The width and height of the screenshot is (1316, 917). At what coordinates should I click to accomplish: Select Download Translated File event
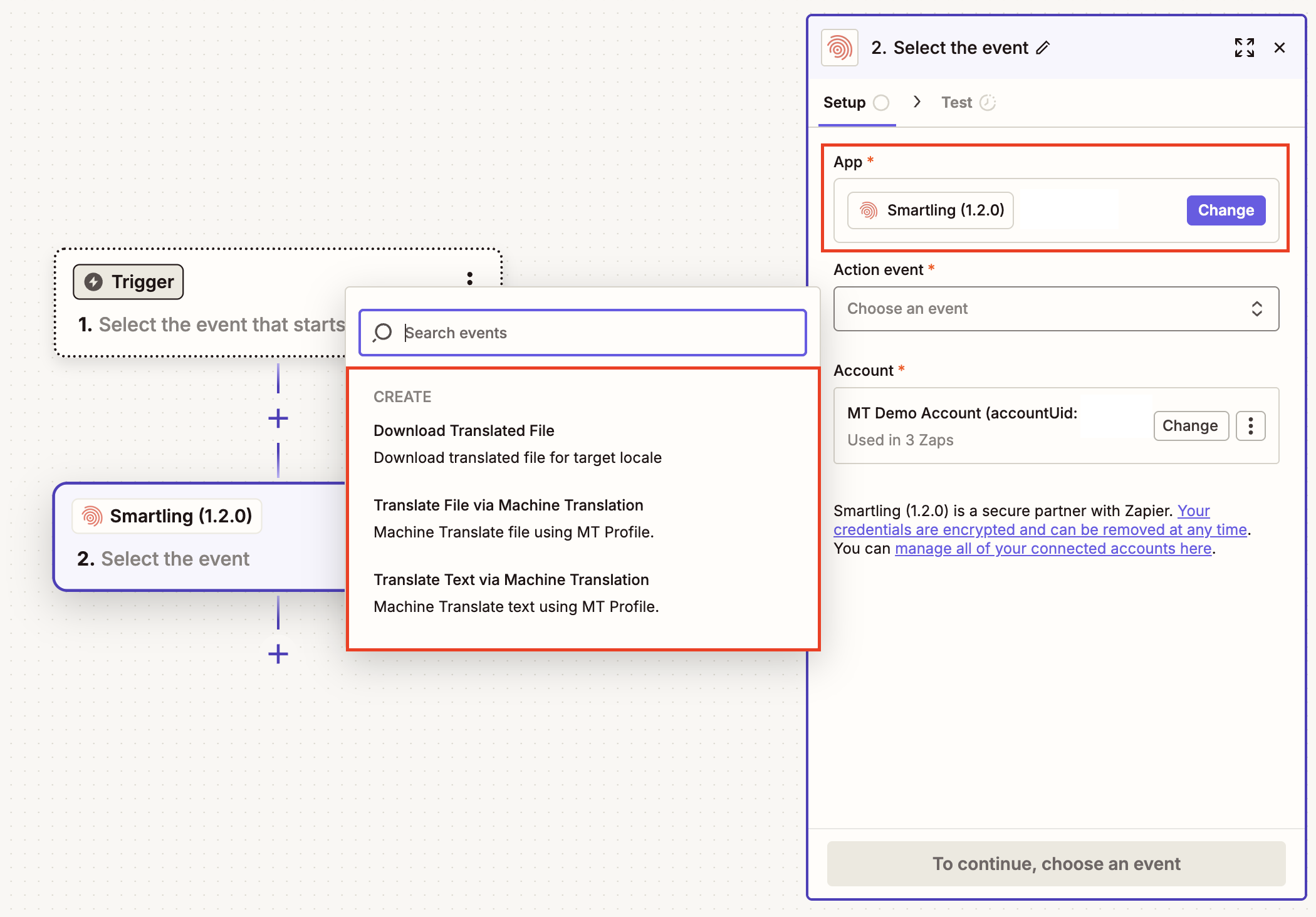click(464, 431)
